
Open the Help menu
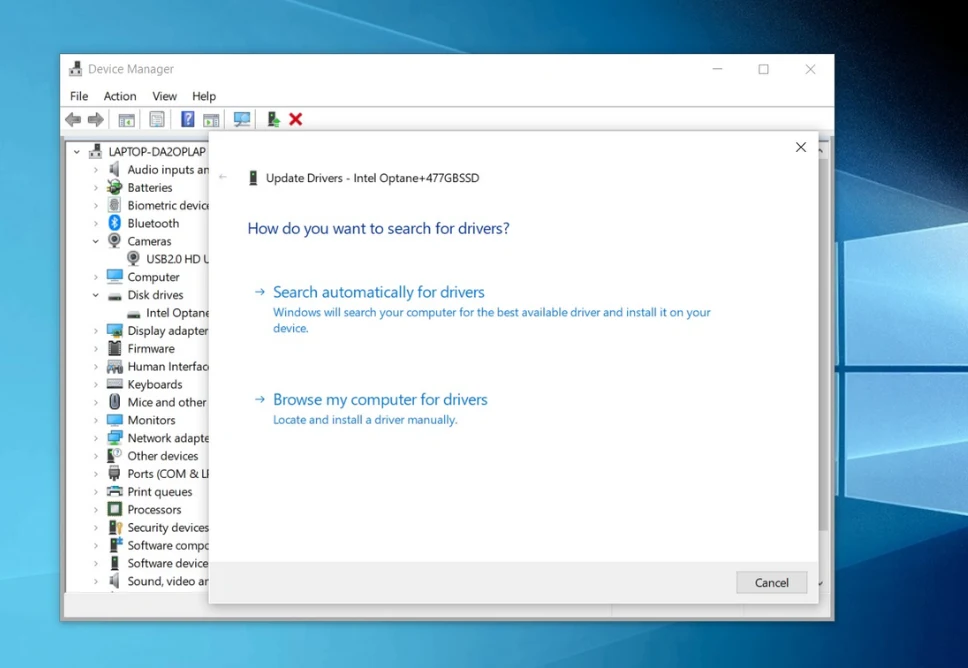click(x=204, y=96)
